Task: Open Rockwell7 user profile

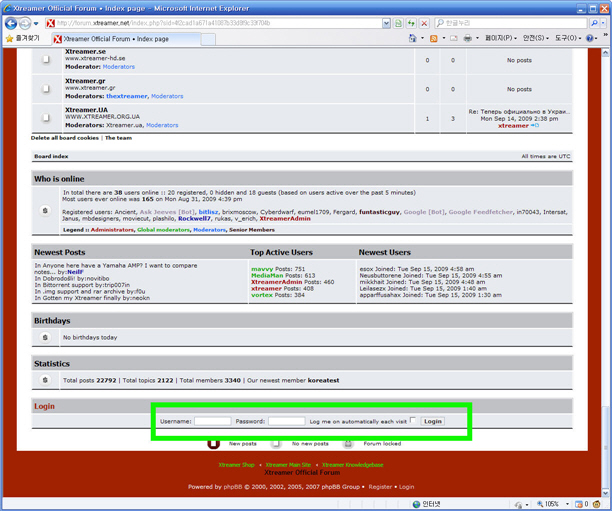Action: (x=194, y=219)
